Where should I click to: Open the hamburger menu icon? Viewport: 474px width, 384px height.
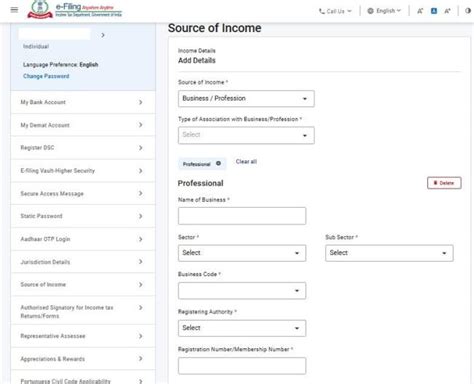pyautogui.click(x=14, y=10)
